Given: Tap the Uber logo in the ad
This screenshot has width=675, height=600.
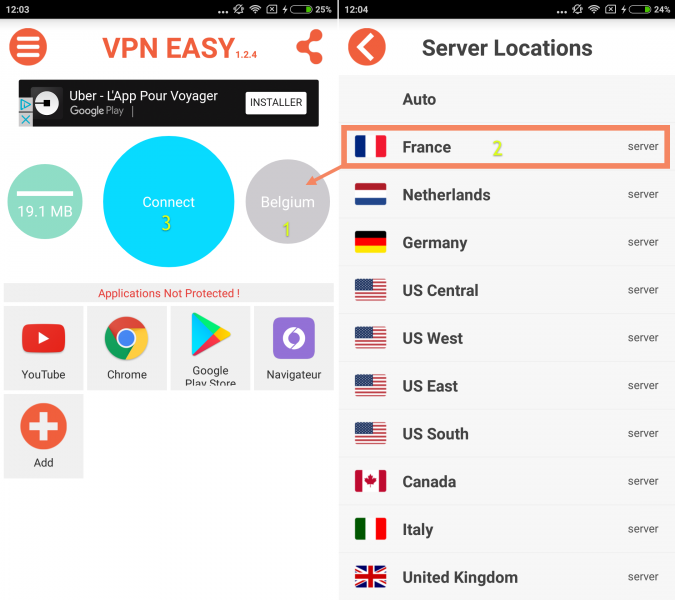Looking at the screenshot, I should [46, 103].
